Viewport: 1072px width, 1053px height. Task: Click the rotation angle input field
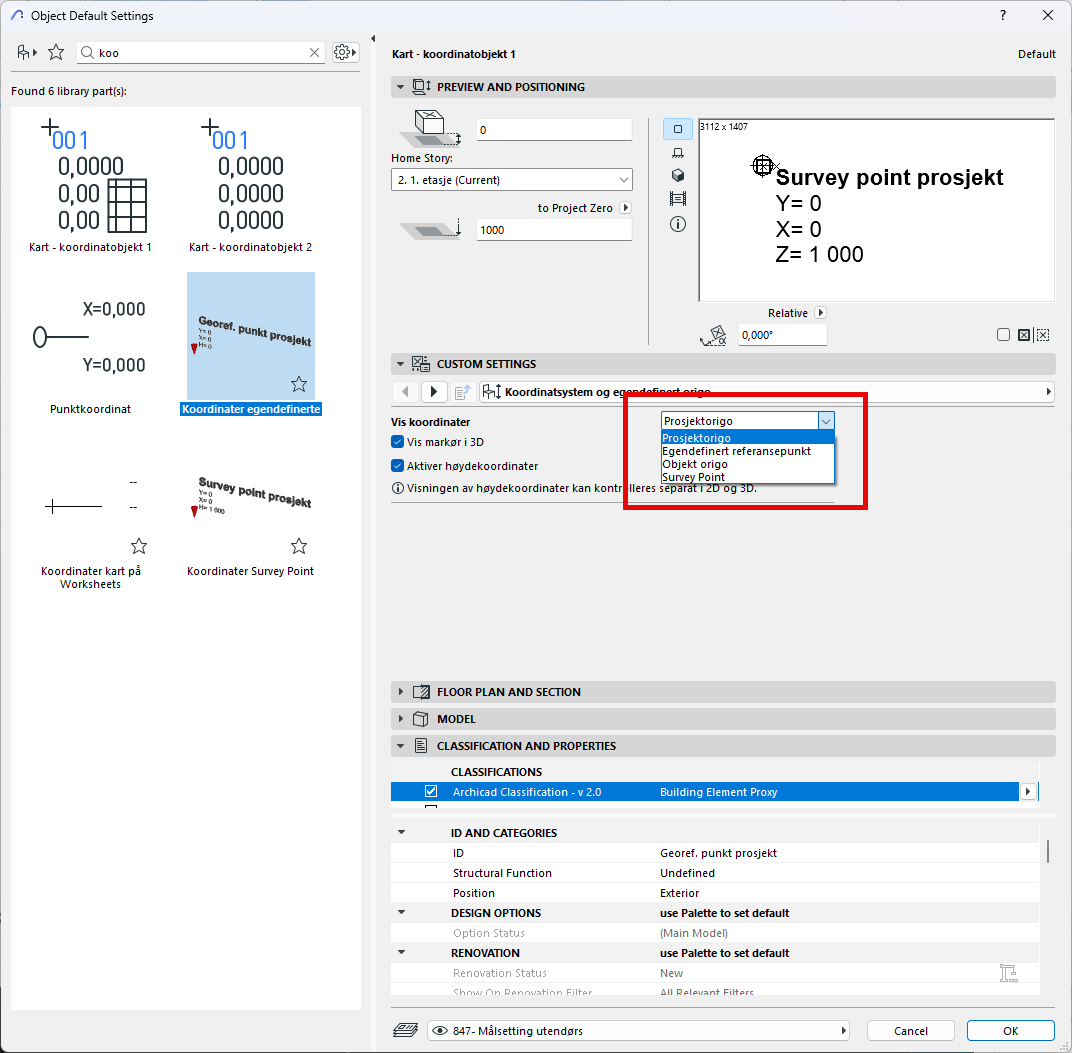point(782,336)
